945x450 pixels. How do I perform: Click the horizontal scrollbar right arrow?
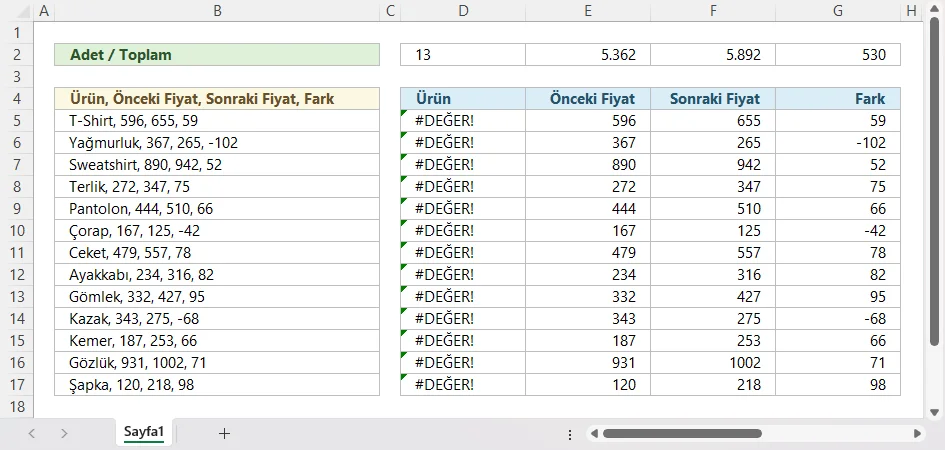pos(918,434)
